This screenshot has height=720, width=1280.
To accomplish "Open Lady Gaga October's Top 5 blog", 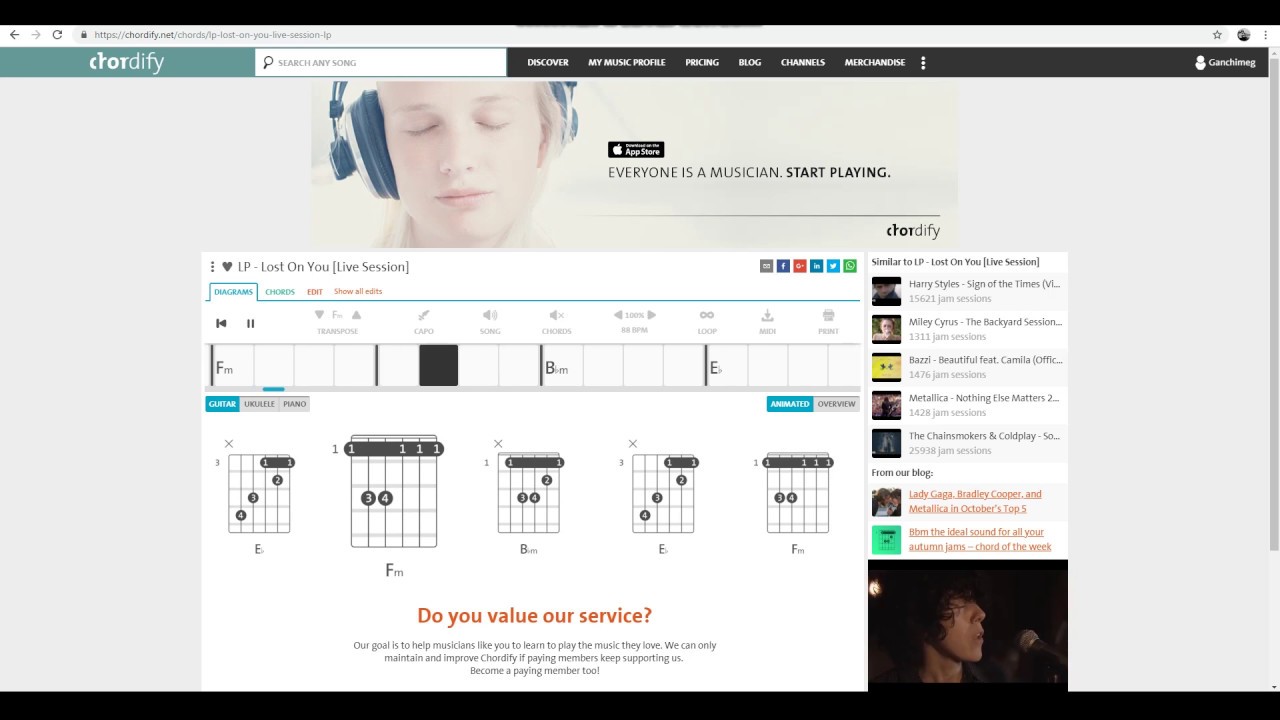I will tap(975, 501).
